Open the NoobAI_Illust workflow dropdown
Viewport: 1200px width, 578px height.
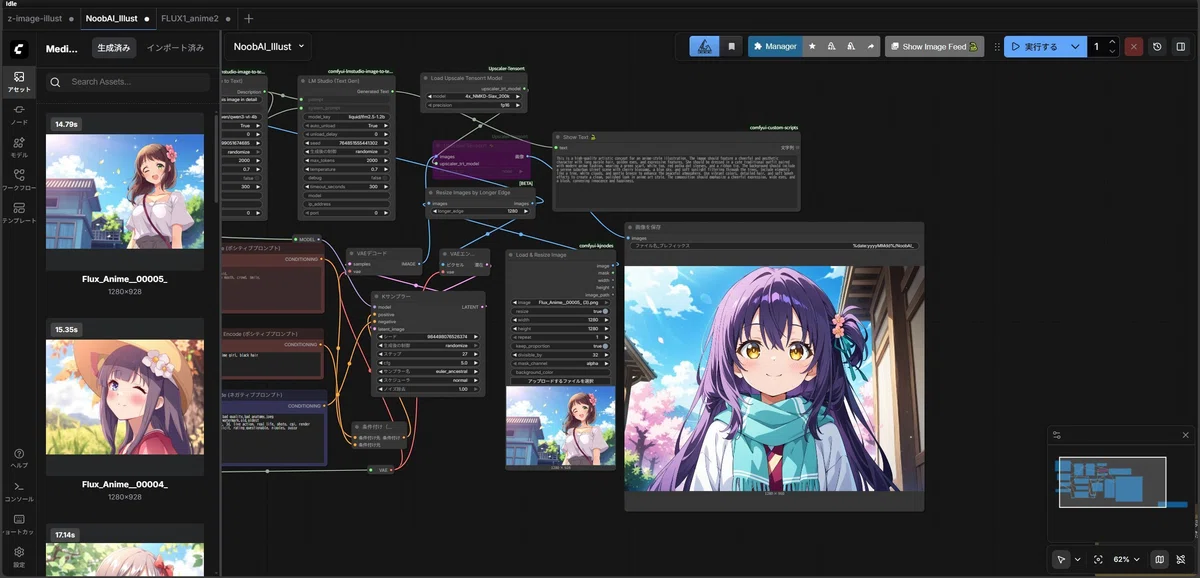pos(267,46)
